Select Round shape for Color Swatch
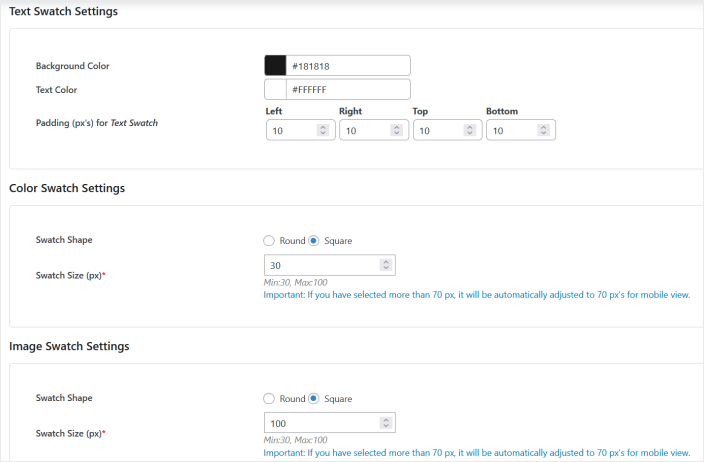 [268, 241]
